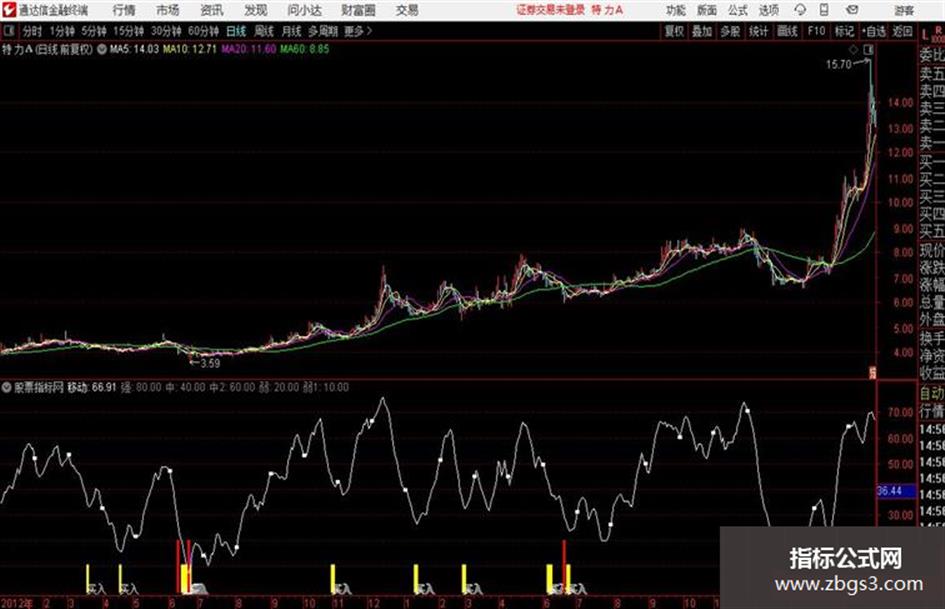Click the panel layout icon near 15.70

coord(868,49)
